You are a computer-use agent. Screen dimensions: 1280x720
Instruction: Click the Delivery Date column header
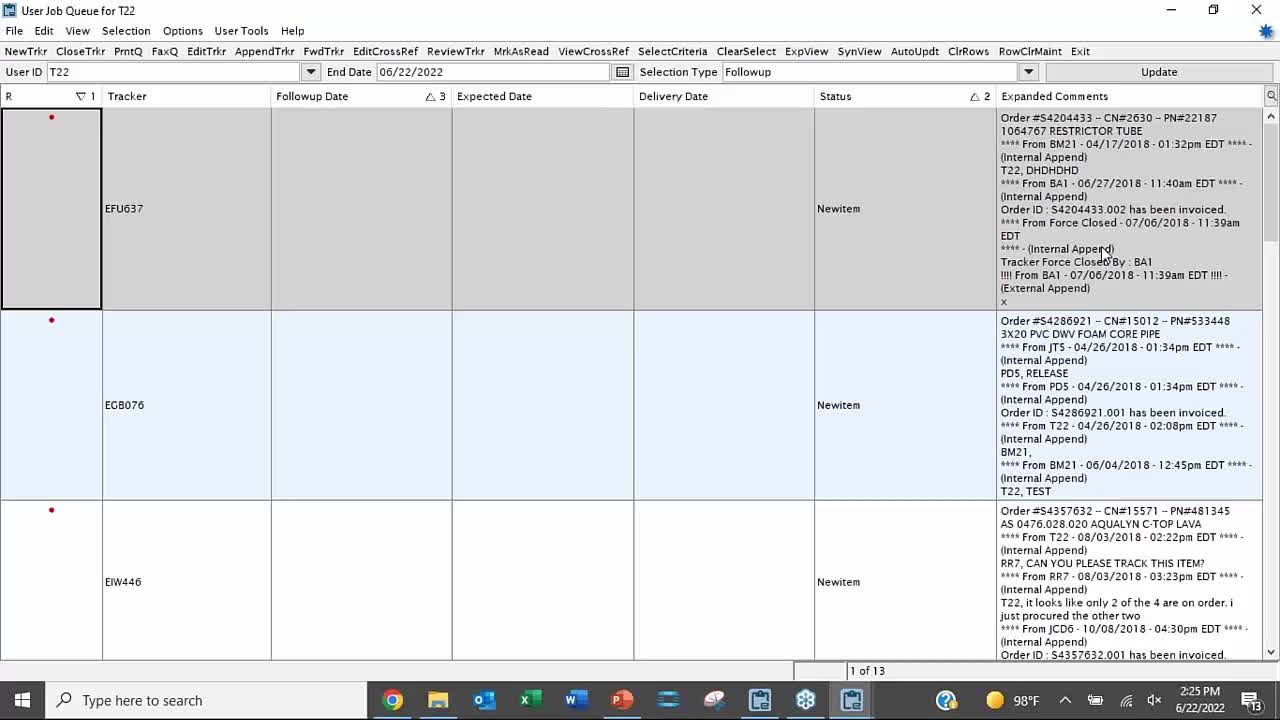click(724, 96)
